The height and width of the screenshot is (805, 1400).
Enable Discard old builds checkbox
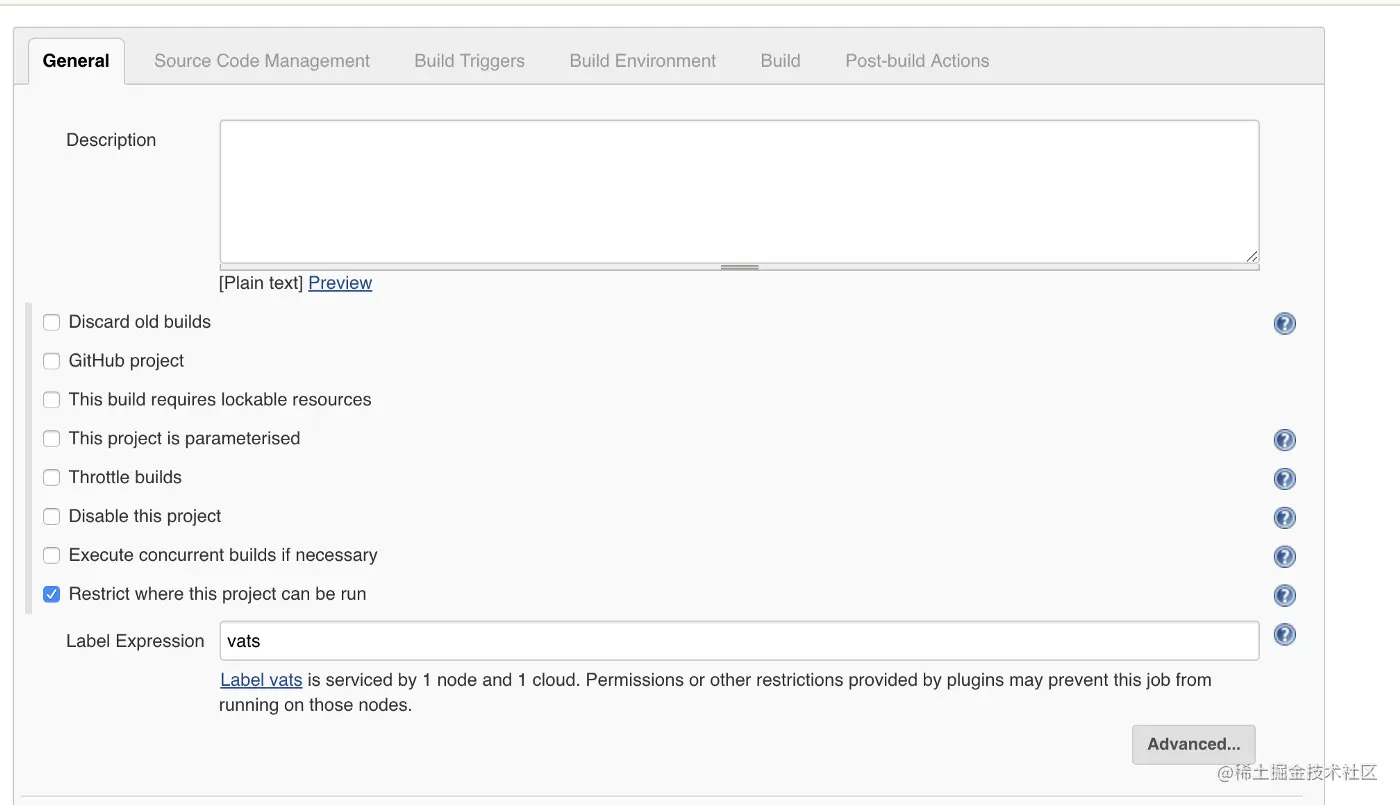(x=52, y=322)
